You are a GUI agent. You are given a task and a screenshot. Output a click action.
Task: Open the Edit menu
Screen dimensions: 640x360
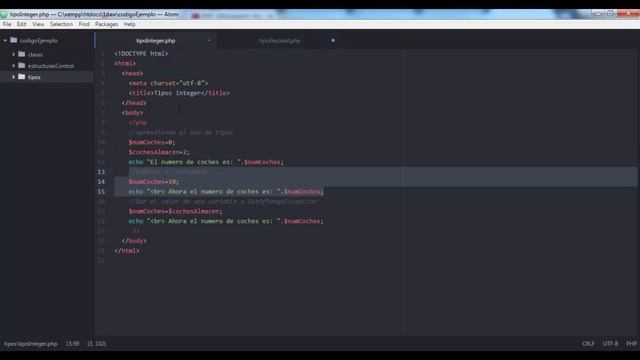21,24
